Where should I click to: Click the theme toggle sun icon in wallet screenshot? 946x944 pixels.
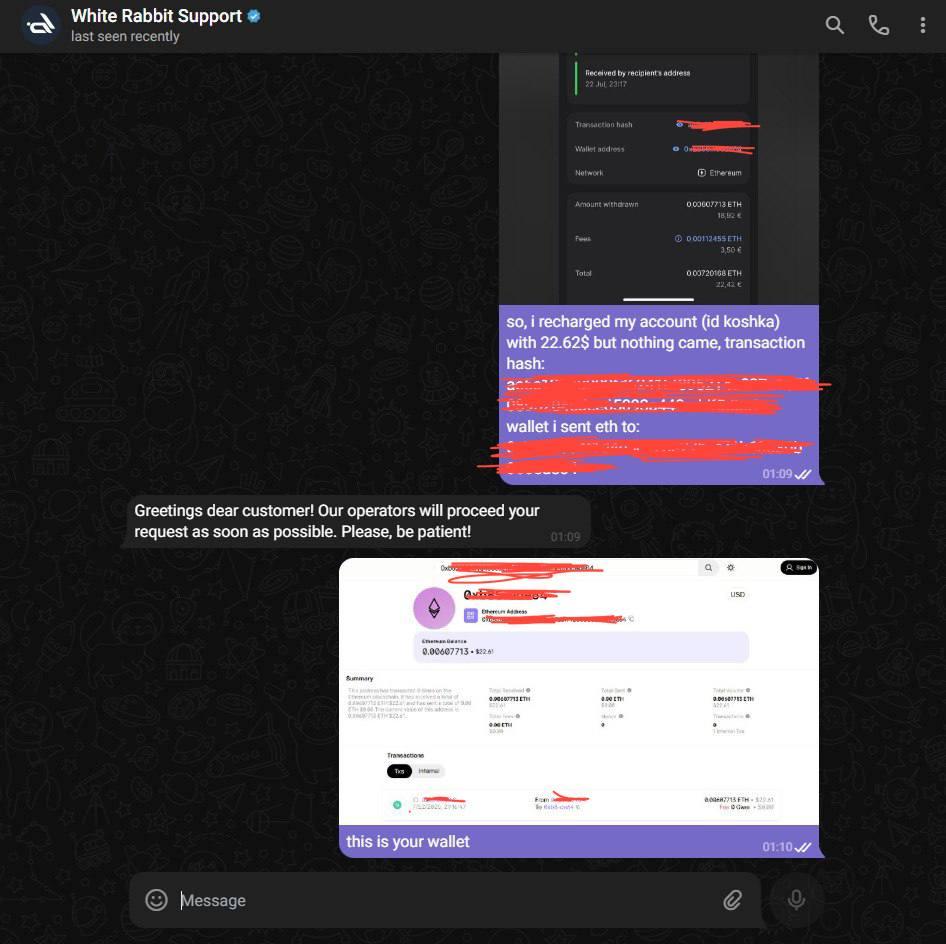[731, 568]
